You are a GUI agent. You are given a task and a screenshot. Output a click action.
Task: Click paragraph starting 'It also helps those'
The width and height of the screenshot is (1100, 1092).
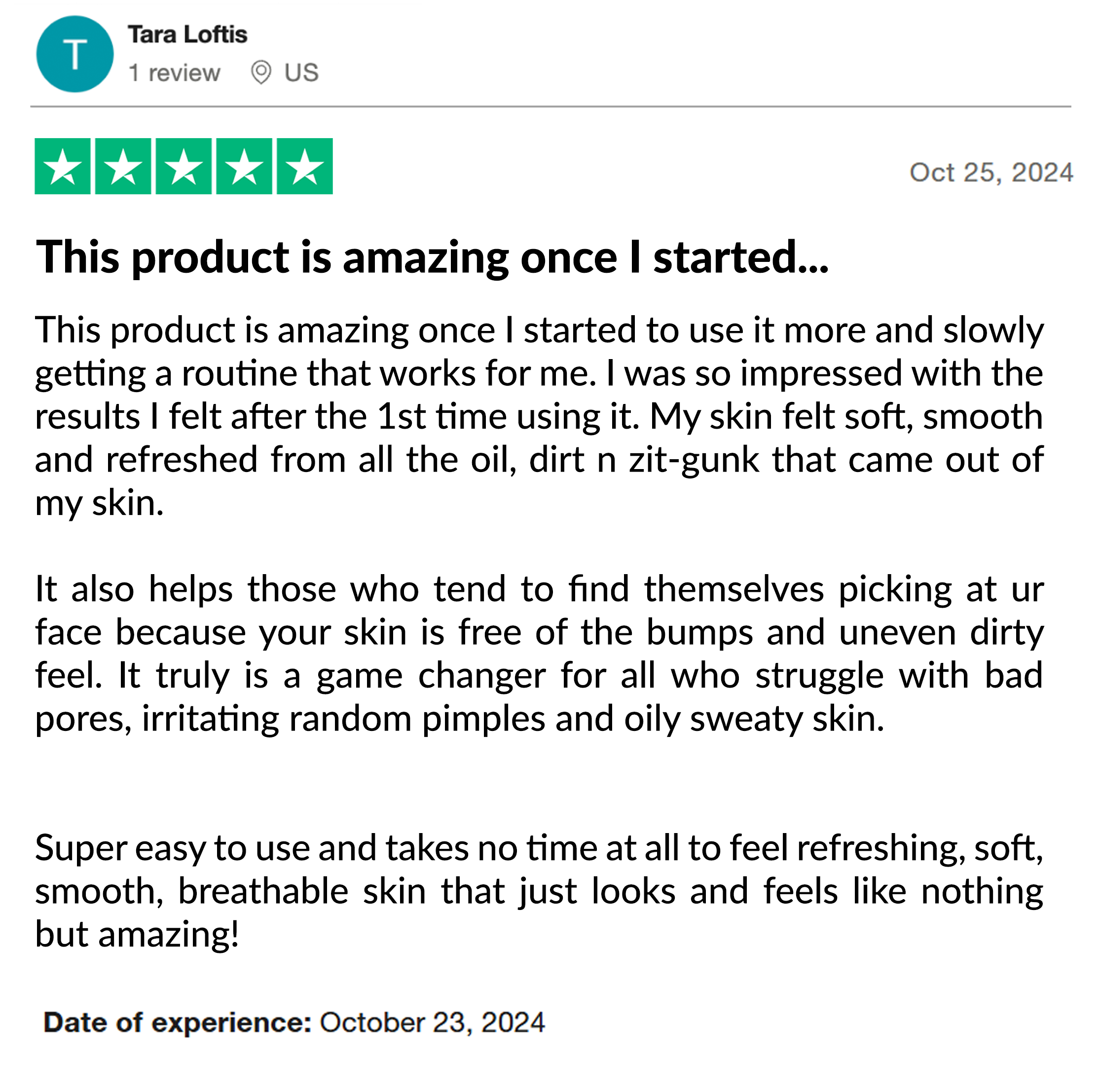[x=539, y=654]
